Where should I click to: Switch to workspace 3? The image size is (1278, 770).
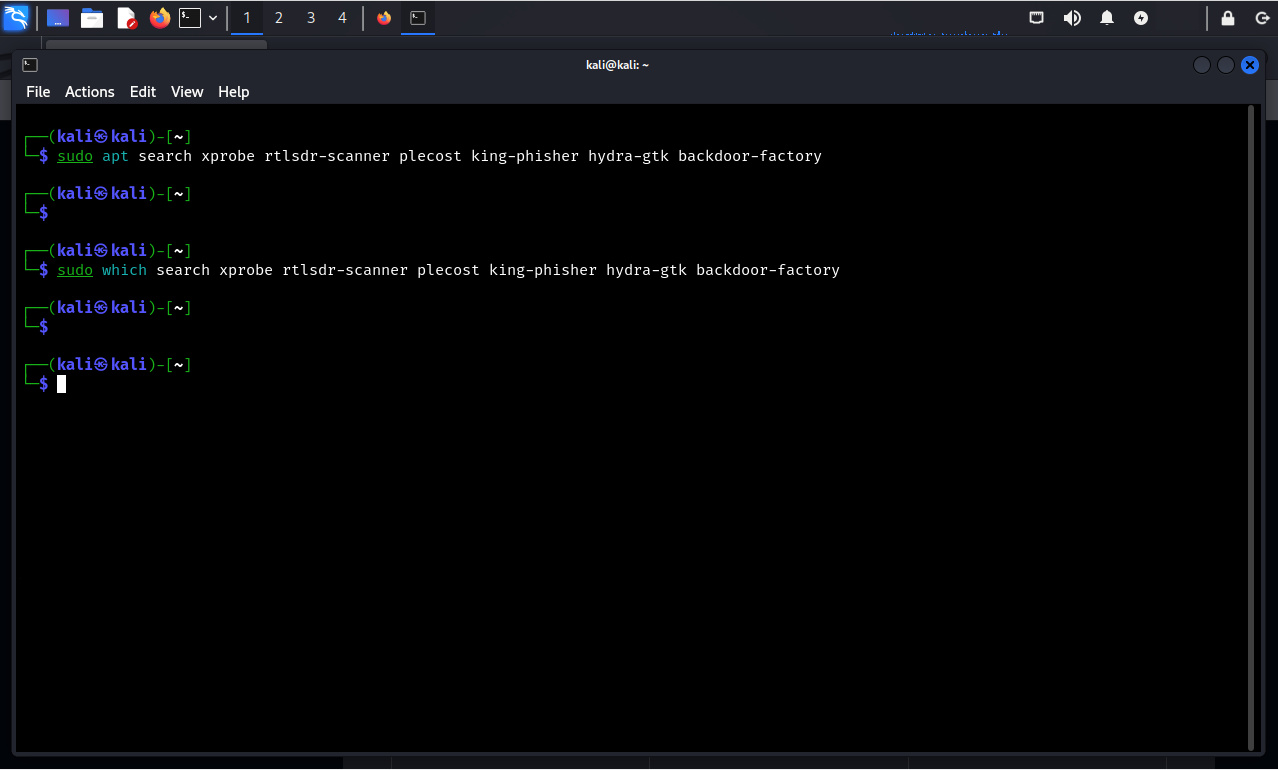[311, 18]
